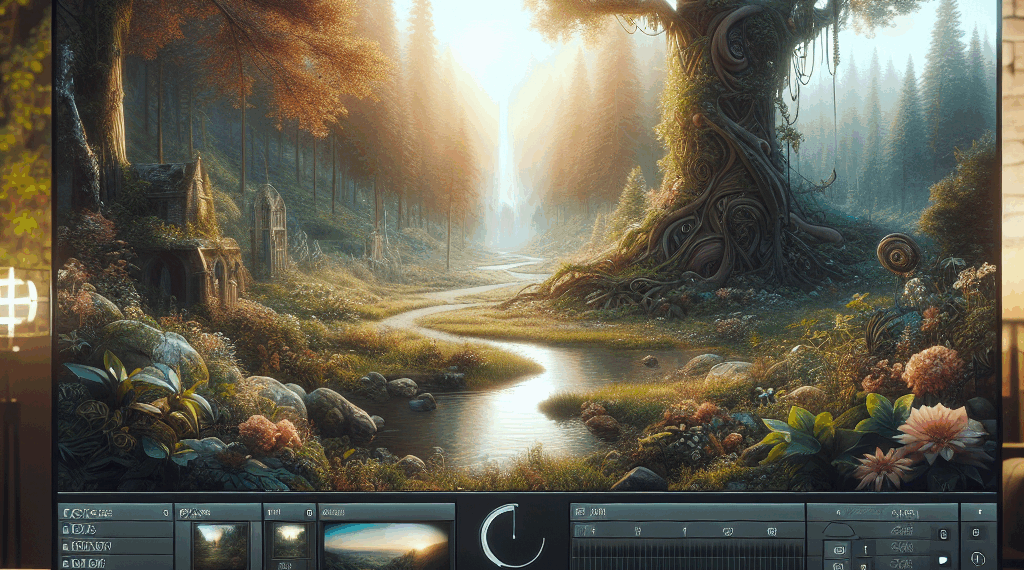The height and width of the screenshot is (570, 1024).
Task: Open the wide sunset landscape thumbnail
Action: 386,546
